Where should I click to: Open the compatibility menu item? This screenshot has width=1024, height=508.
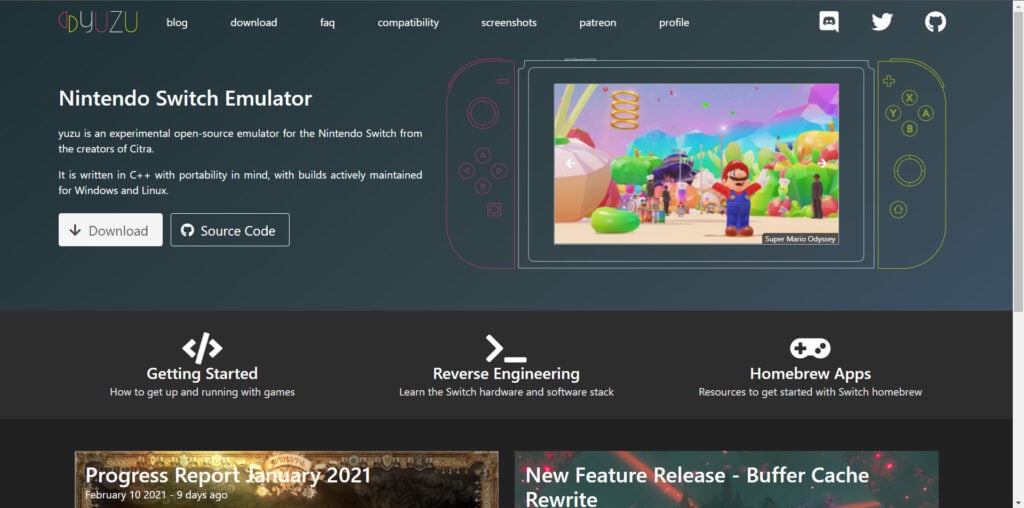[x=408, y=23]
